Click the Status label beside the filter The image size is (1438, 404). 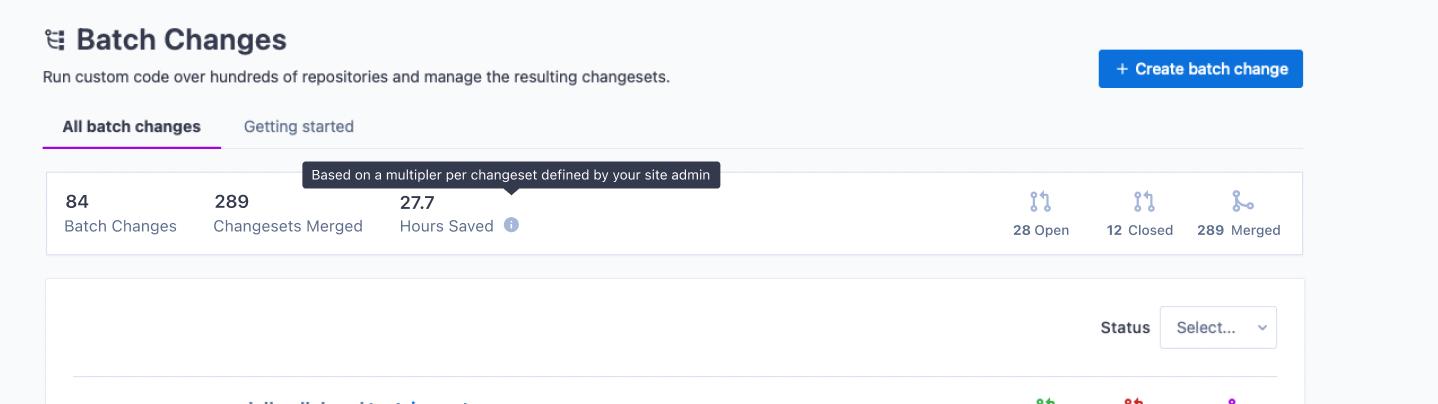coord(1125,327)
